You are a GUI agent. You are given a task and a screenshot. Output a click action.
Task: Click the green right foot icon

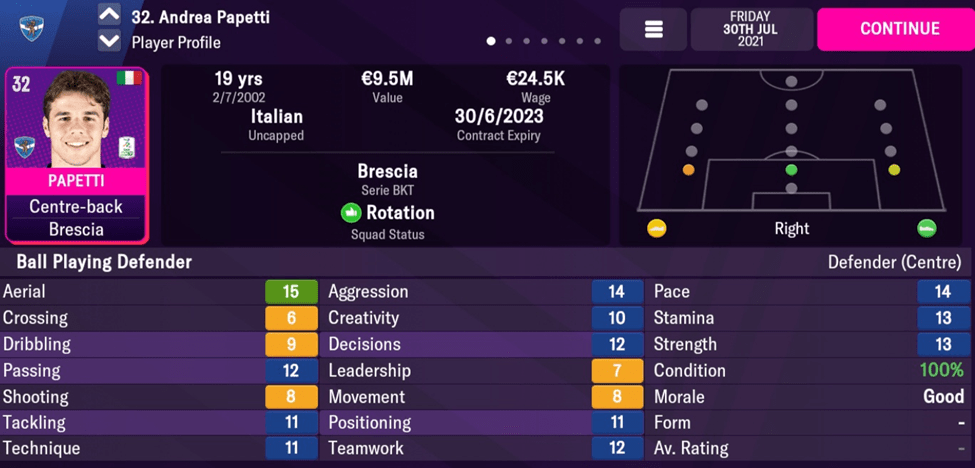tap(926, 228)
